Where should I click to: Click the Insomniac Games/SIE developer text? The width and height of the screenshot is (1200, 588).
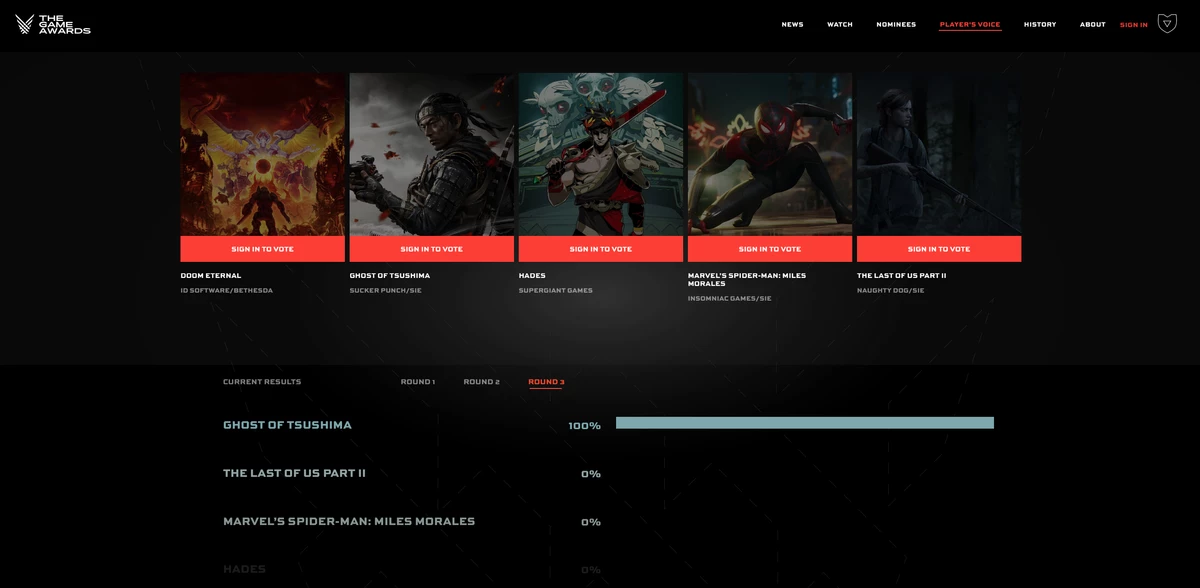click(x=730, y=298)
